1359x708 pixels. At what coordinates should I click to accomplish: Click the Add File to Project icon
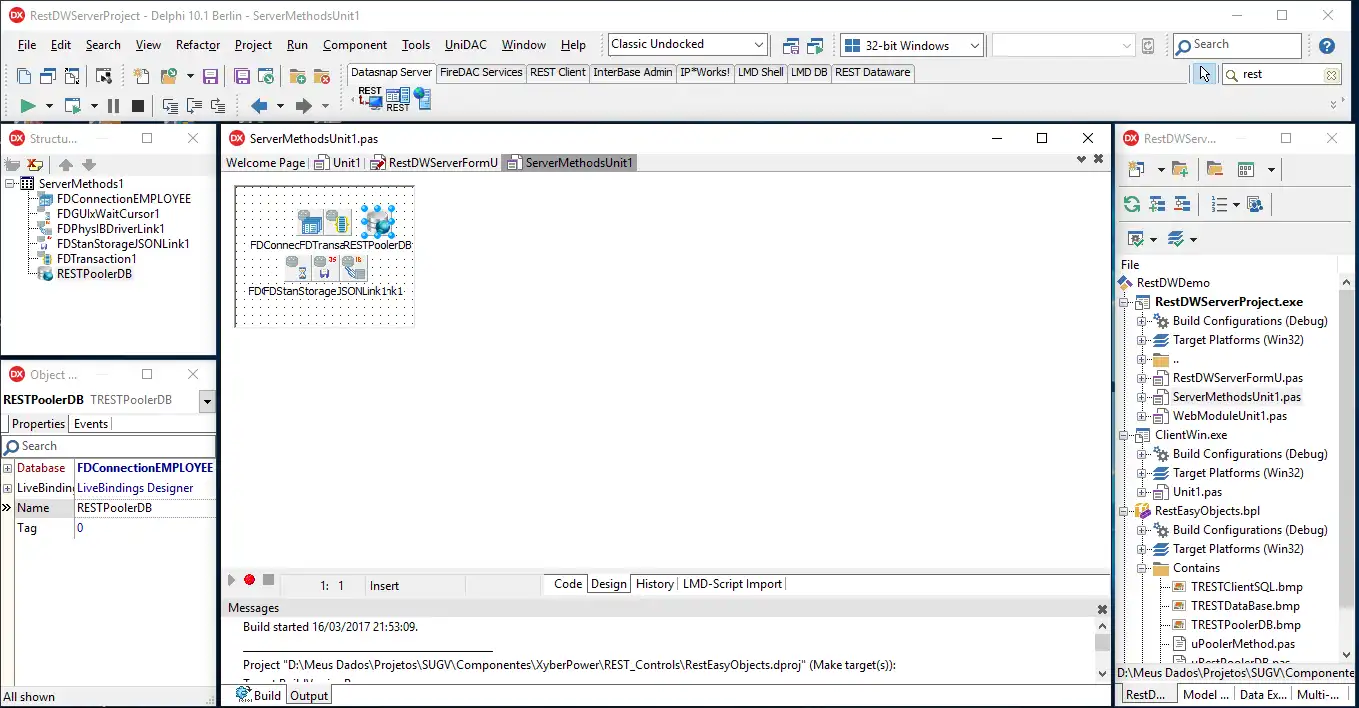(297, 76)
